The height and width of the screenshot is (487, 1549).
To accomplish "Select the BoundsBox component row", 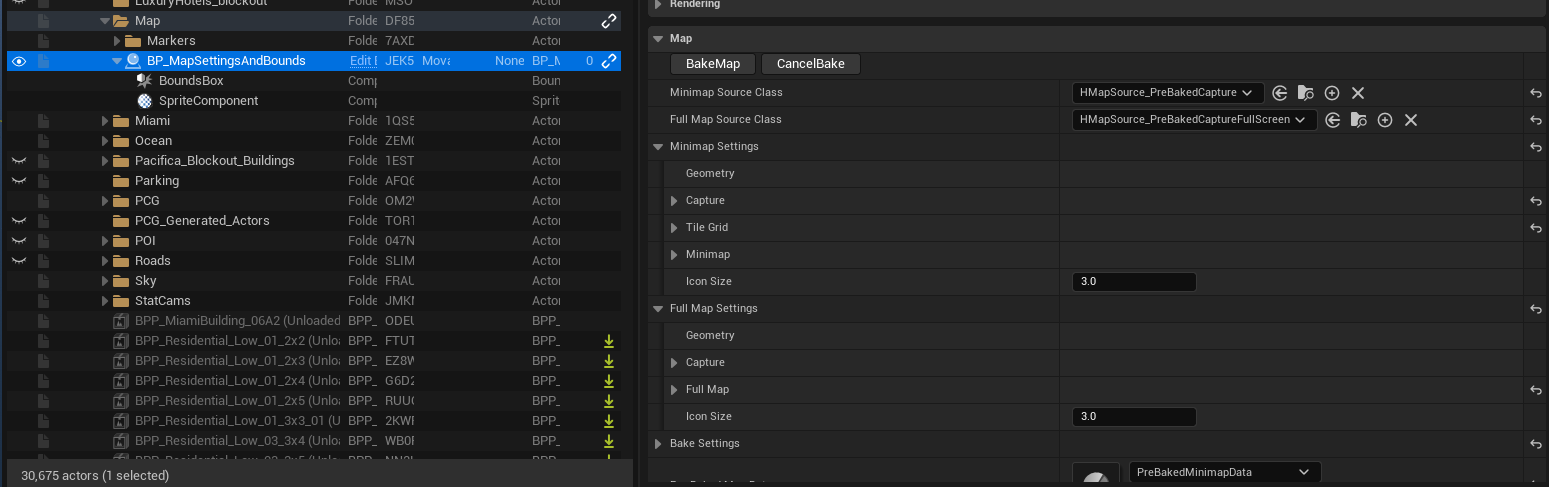I will (314, 81).
